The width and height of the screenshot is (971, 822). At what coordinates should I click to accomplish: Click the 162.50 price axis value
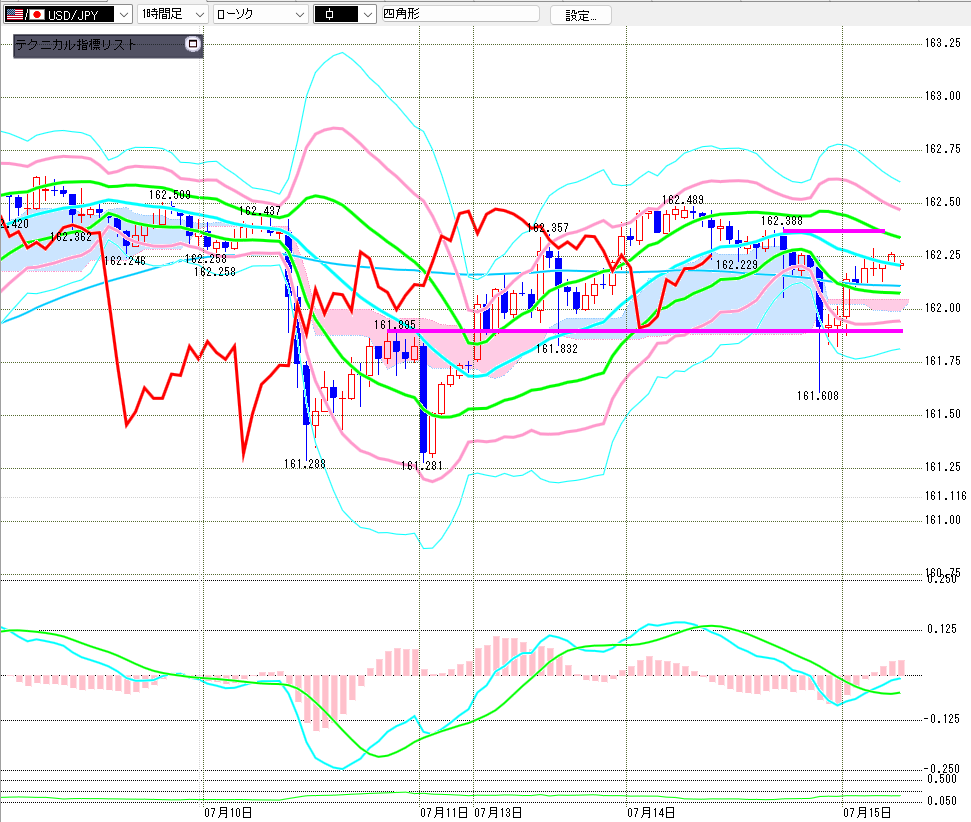tap(943, 202)
